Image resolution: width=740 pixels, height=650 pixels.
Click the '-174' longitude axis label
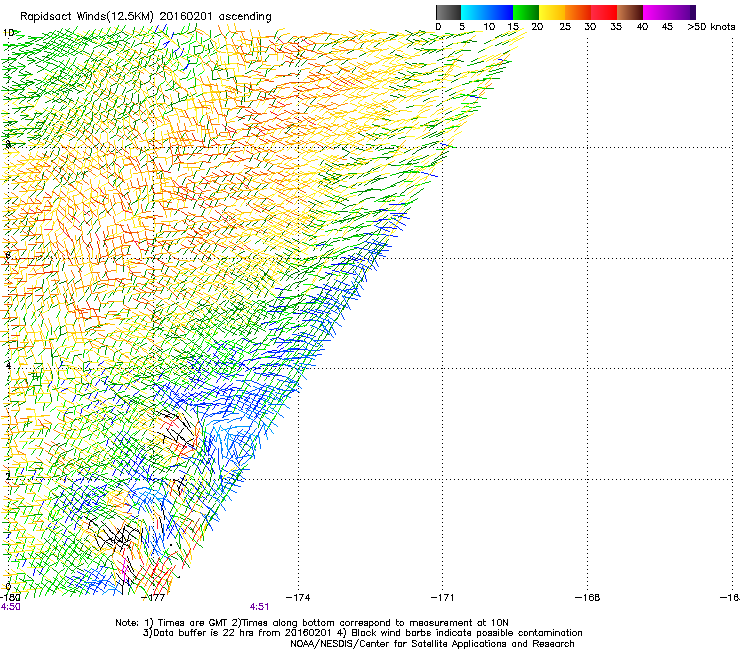(x=298, y=598)
